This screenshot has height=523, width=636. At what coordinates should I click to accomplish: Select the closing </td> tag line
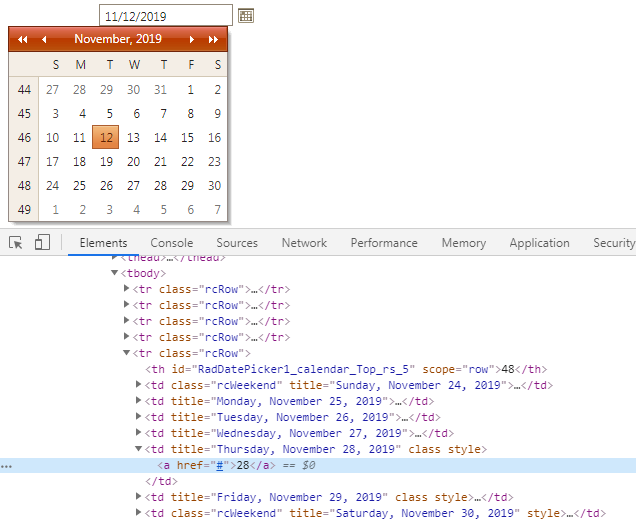pos(161,481)
